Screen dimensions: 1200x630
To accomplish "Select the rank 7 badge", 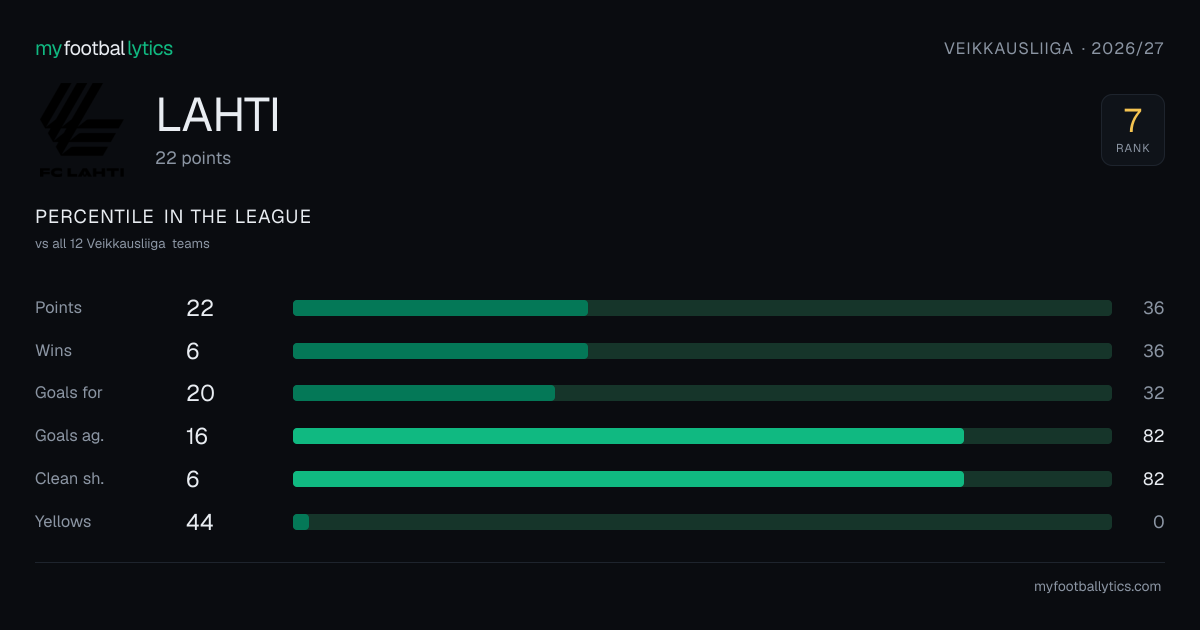I will (x=1132, y=130).
